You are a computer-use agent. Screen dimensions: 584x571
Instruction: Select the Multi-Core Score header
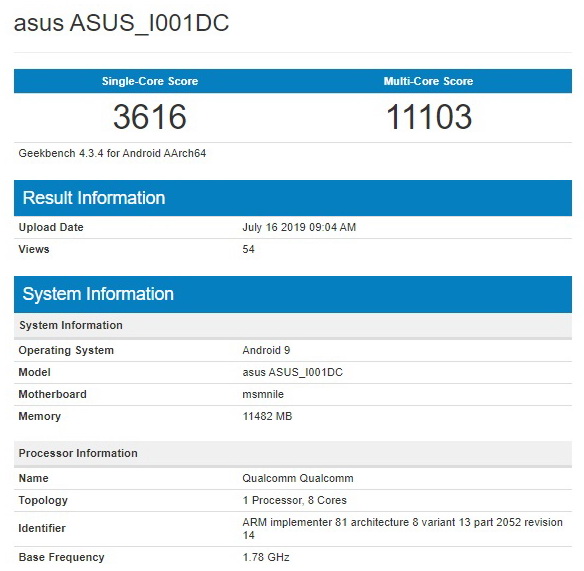428,81
